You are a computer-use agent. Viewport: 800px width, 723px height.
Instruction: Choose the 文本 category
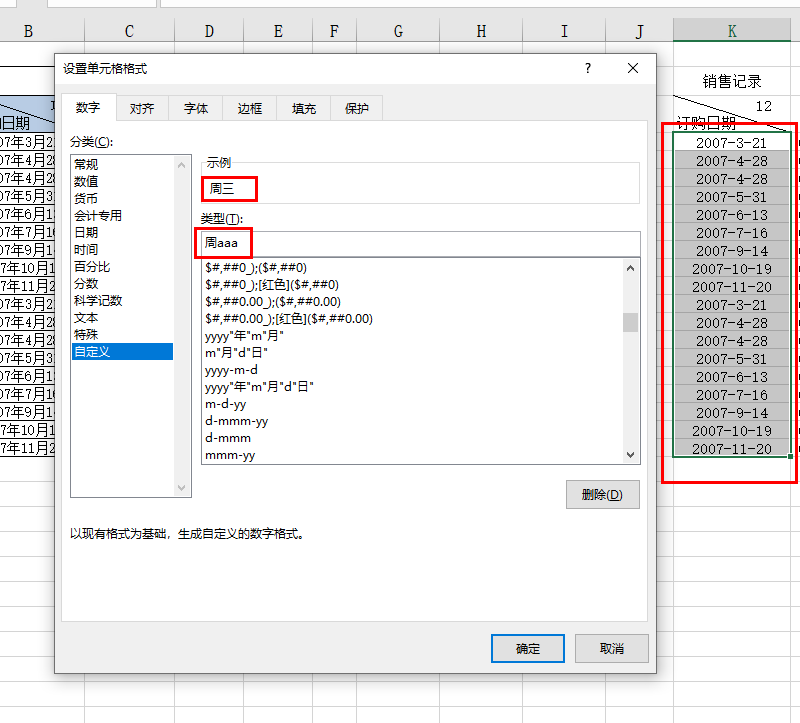click(x=86, y=317)
